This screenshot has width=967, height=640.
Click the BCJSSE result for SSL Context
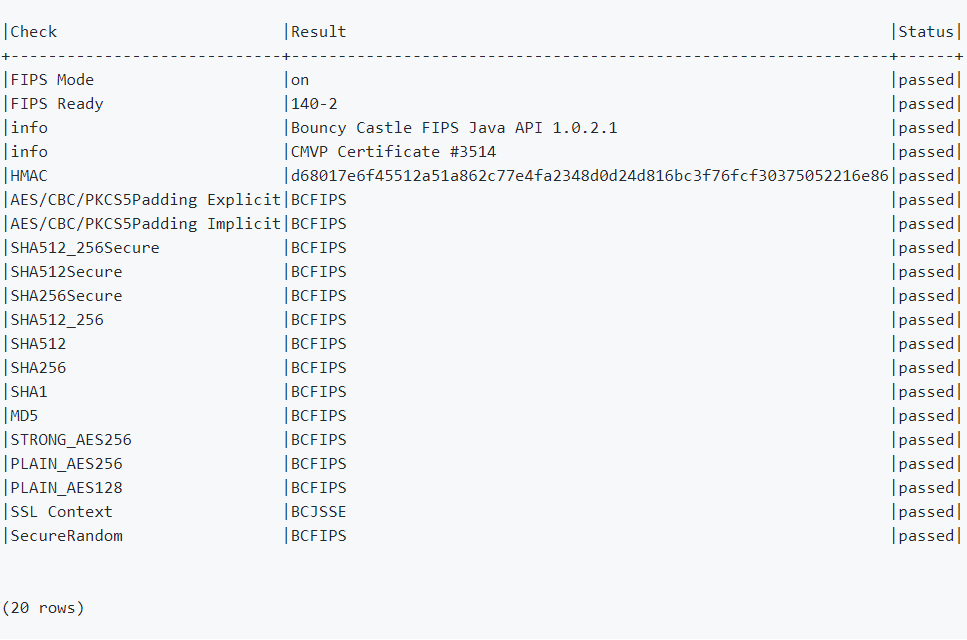319,512
